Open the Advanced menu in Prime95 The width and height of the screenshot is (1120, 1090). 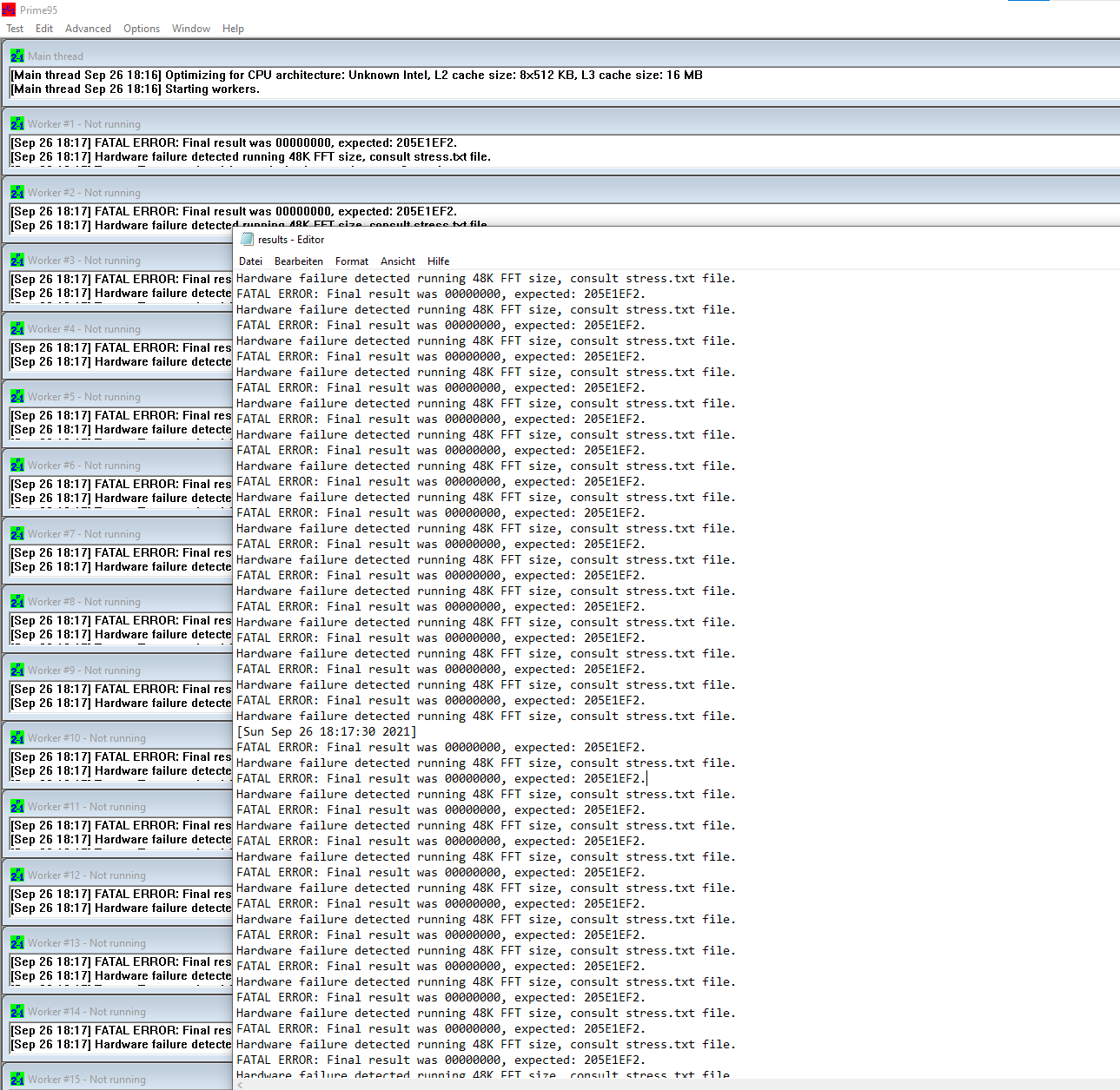(x=88, y=29)
